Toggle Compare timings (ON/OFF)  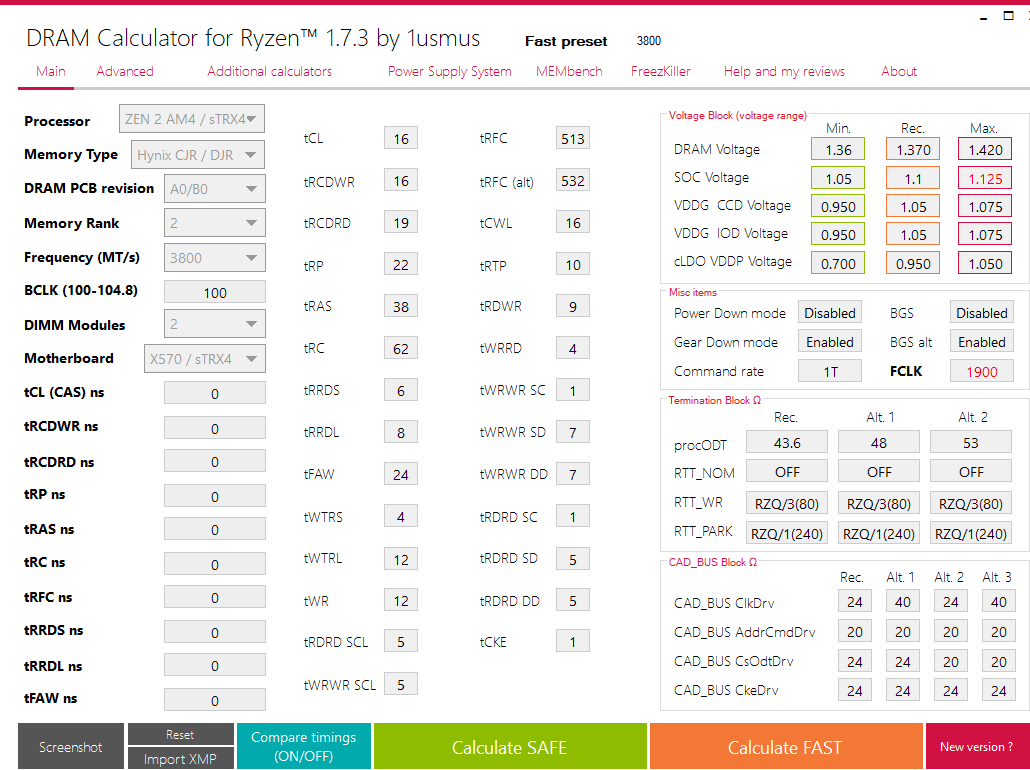coord(303,746)
